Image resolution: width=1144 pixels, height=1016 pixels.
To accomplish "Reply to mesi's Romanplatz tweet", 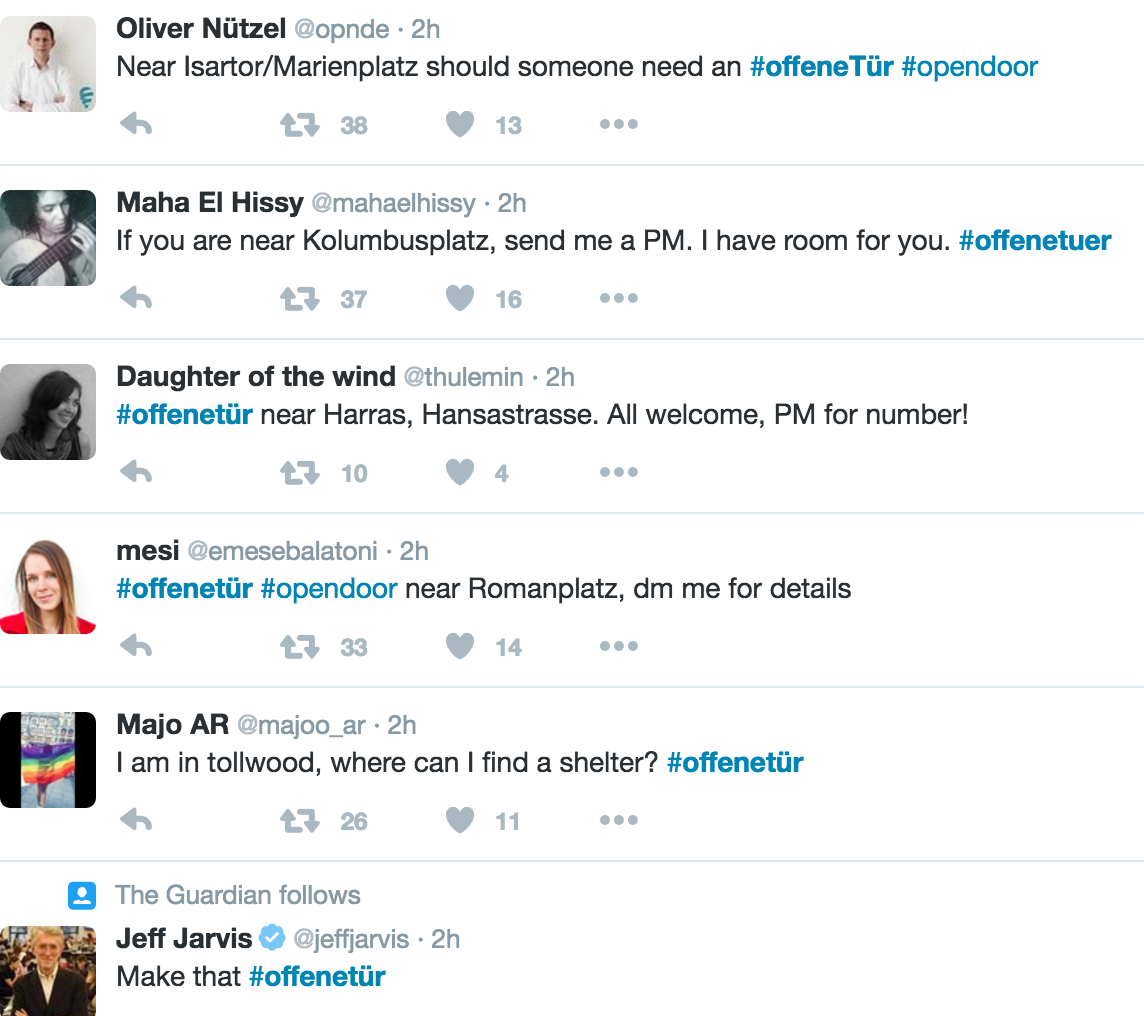I will (135, 647).
